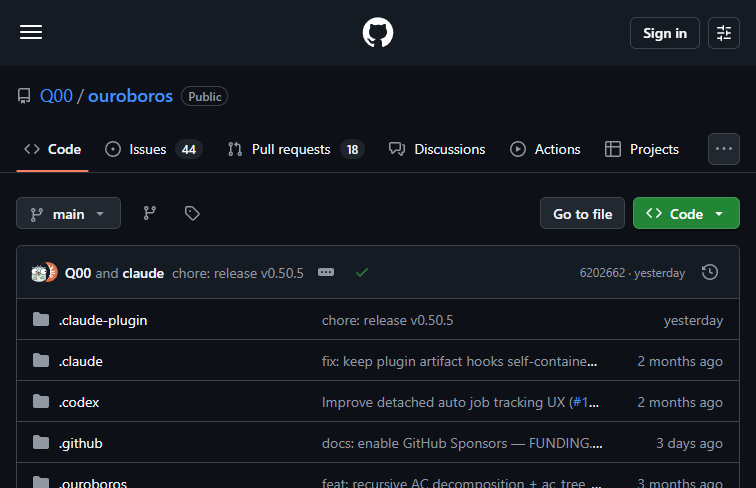This screenshot has width=756, height=488.
Task: Click '3 days ago' in the .github row
Action: pyautogui.click(x=689, y=443)
